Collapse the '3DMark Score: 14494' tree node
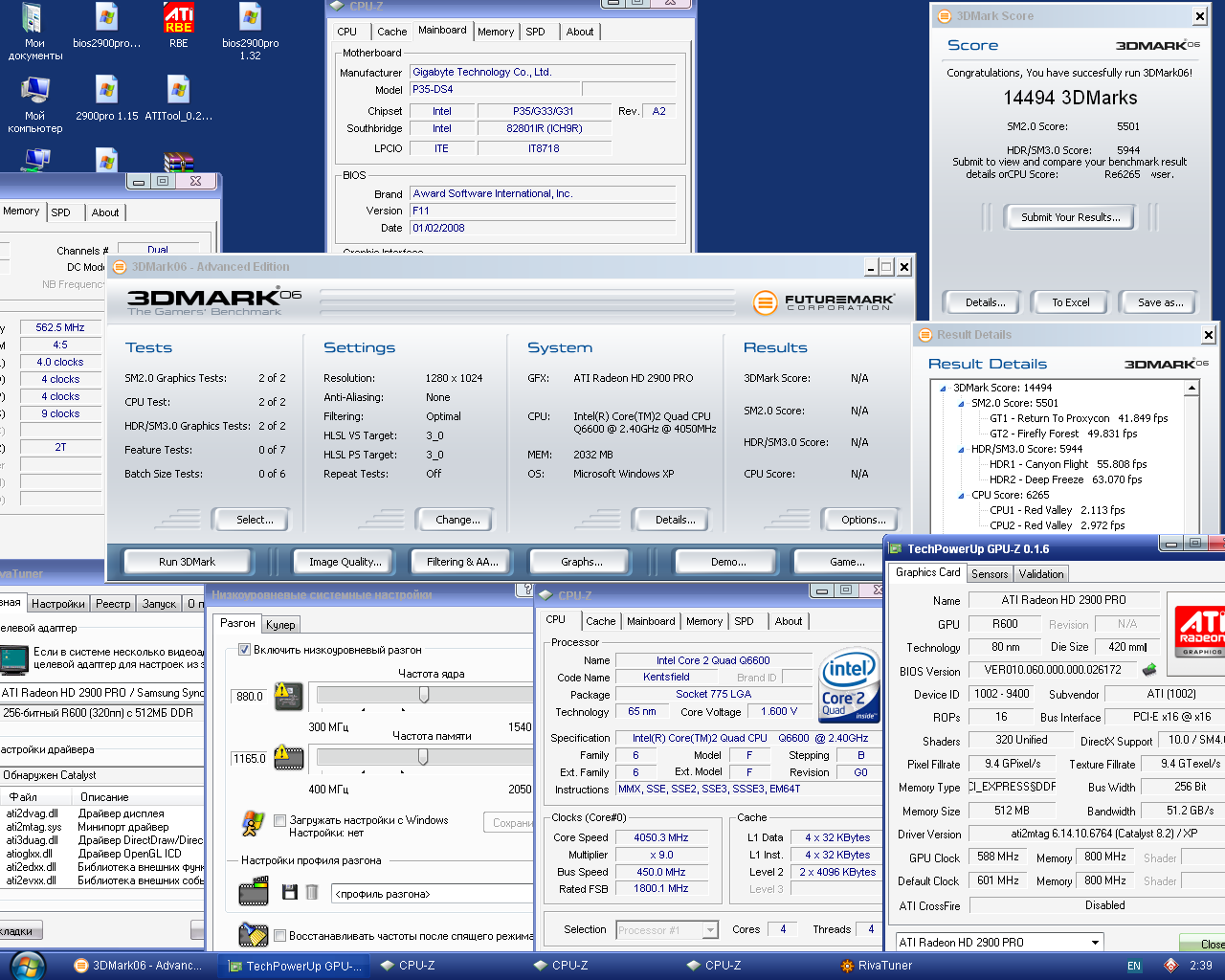Image resolution: width=1225 pixels, height=980 pixels. (943, 389)
